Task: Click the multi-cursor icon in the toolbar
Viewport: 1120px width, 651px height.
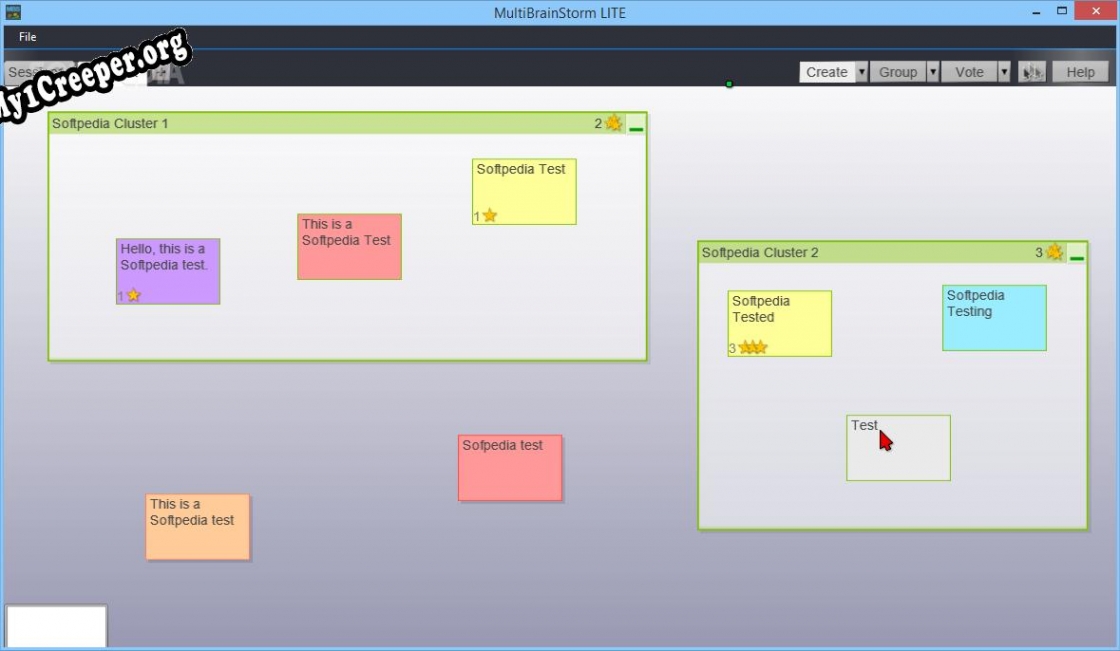Action: [x=1033, y=72]
